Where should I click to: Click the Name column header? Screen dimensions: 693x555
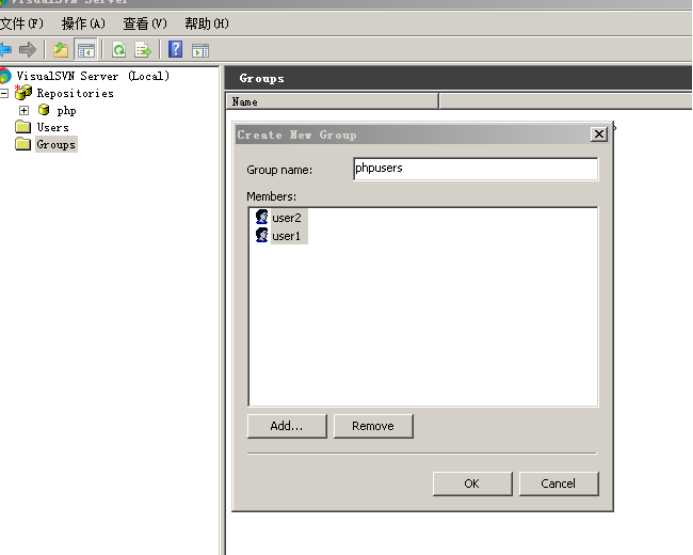click(x=332, y=102)
